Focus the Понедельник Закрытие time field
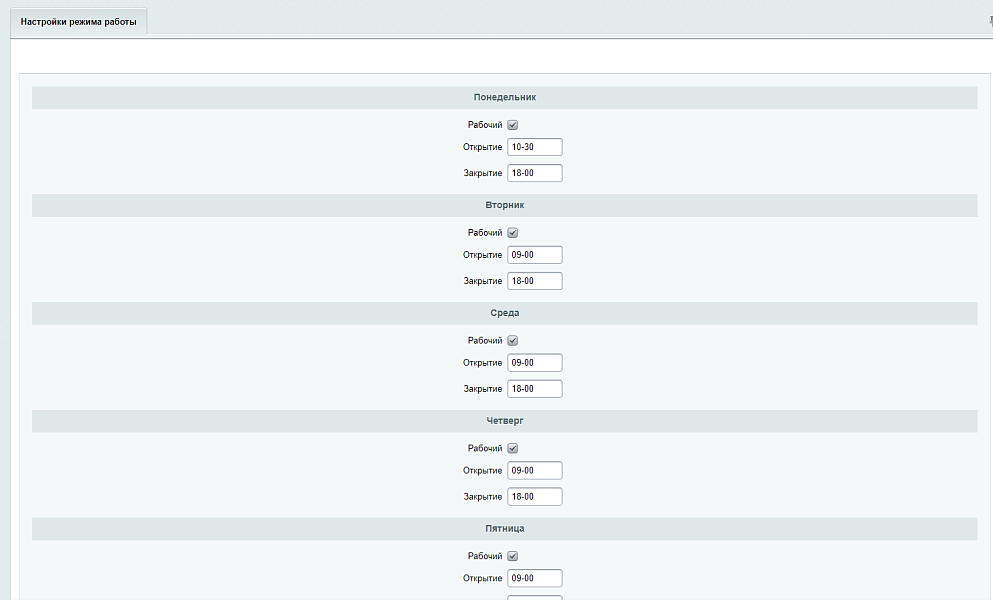 pyautogui.click(x=534, y=173)
